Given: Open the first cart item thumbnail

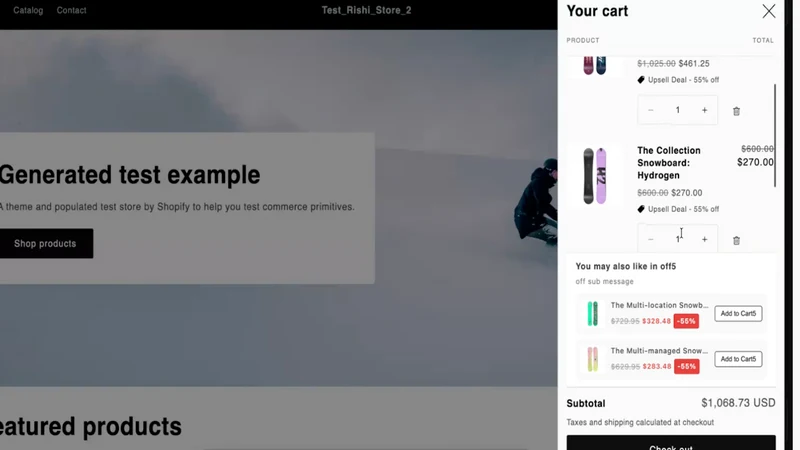Looking at the screenshot, I should pyautogui.click(x=594, y=66).
